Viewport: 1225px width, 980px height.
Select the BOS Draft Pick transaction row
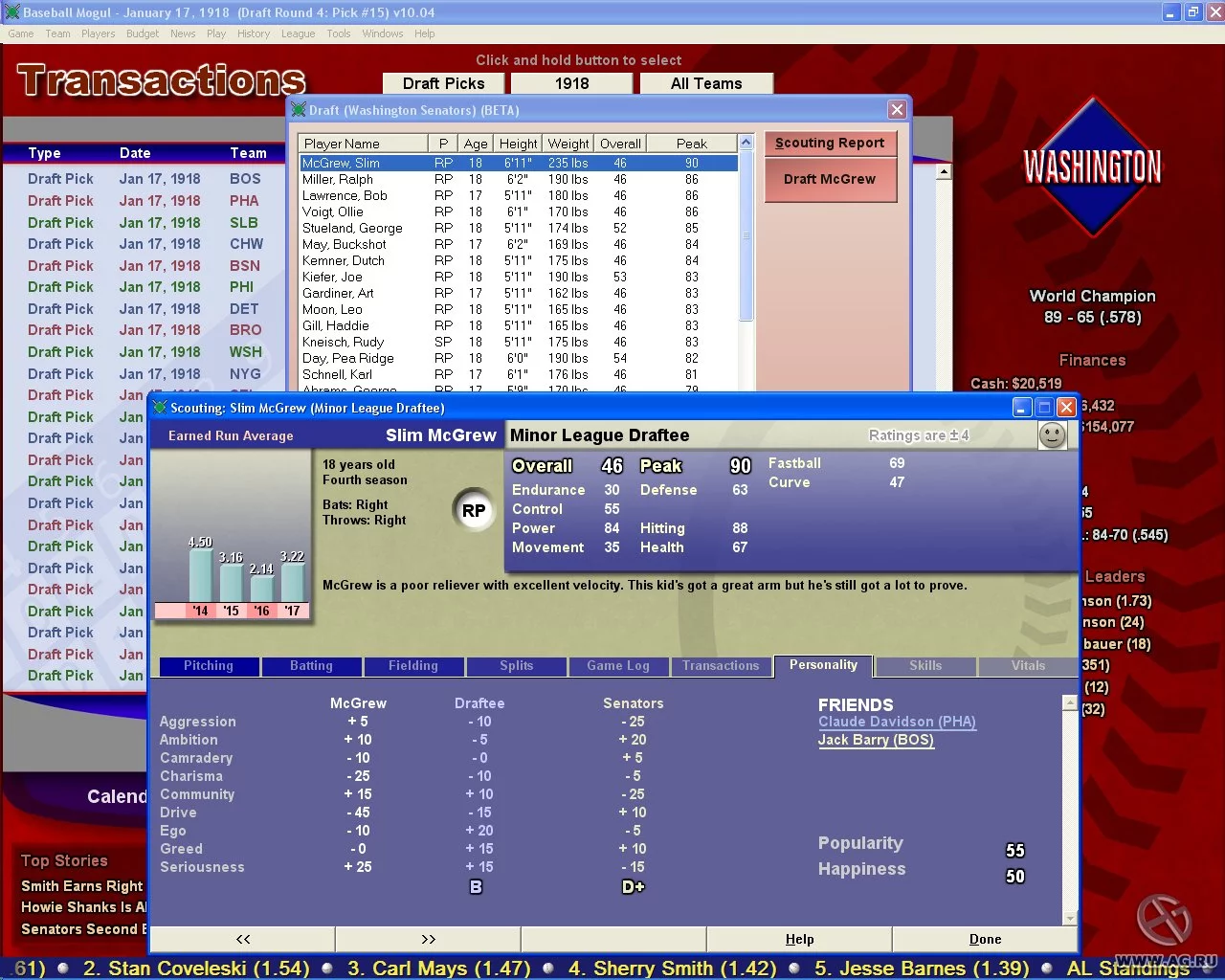145,179
